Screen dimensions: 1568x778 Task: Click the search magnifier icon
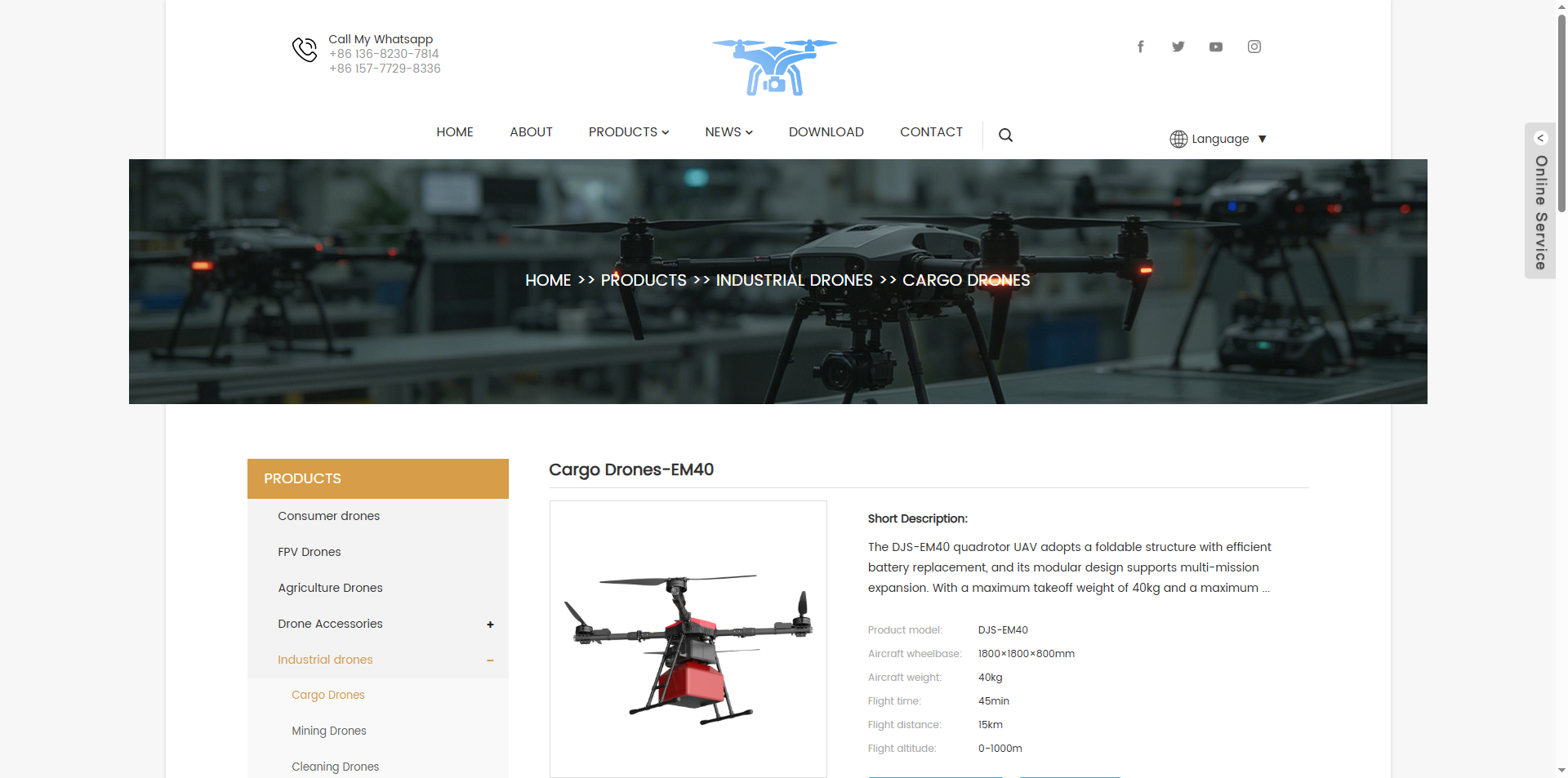(1005, 136)
